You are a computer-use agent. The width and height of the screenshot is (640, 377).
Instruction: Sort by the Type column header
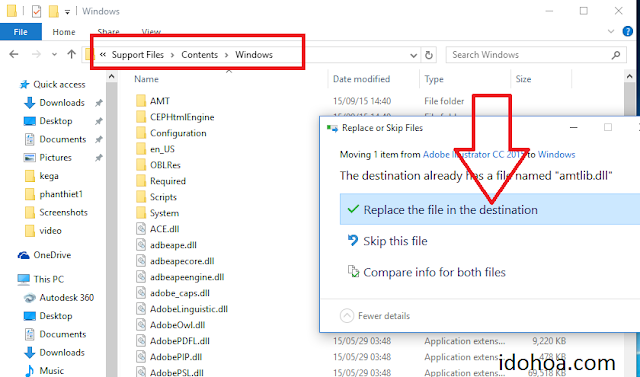[433, 79]
